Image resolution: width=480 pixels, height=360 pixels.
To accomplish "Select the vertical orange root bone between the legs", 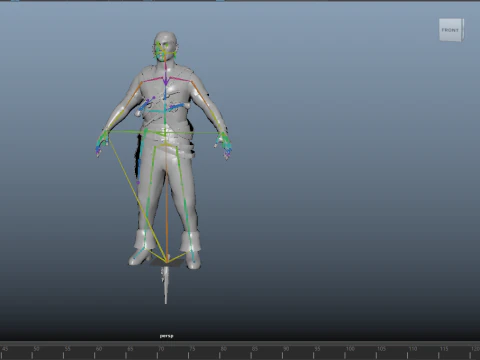I will tap(167, 203).
